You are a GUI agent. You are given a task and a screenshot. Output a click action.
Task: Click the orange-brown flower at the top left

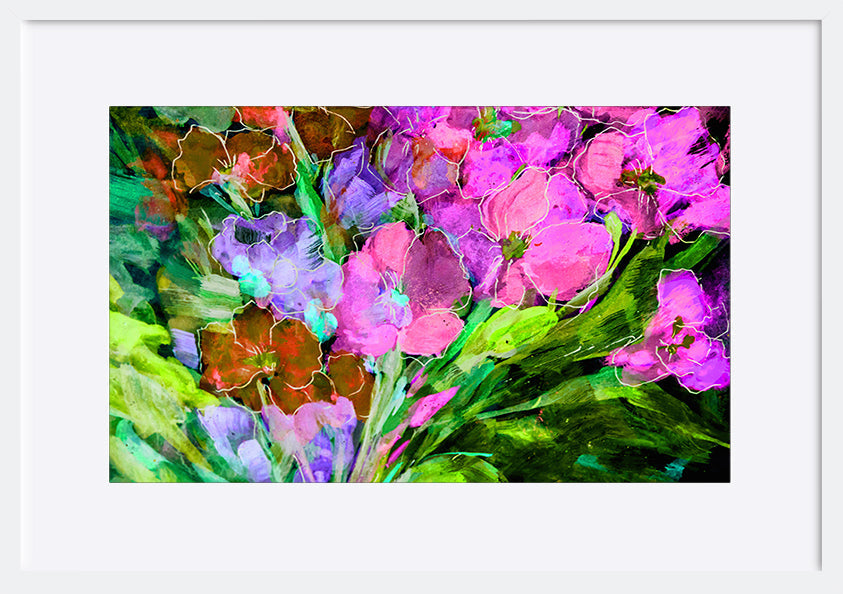(x=235, y=160)
